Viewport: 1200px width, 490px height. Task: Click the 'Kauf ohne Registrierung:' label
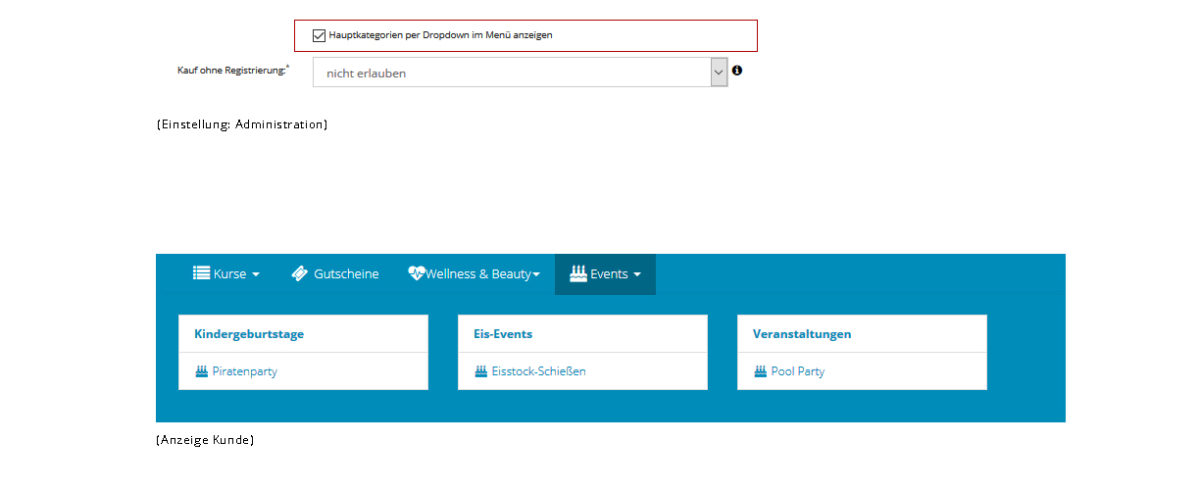[x=233, y=71]
